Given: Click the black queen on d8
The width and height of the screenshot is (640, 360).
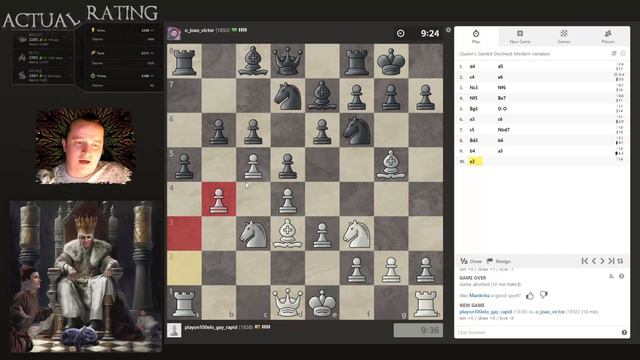Looking at the screenshot, I should point(288,61).
